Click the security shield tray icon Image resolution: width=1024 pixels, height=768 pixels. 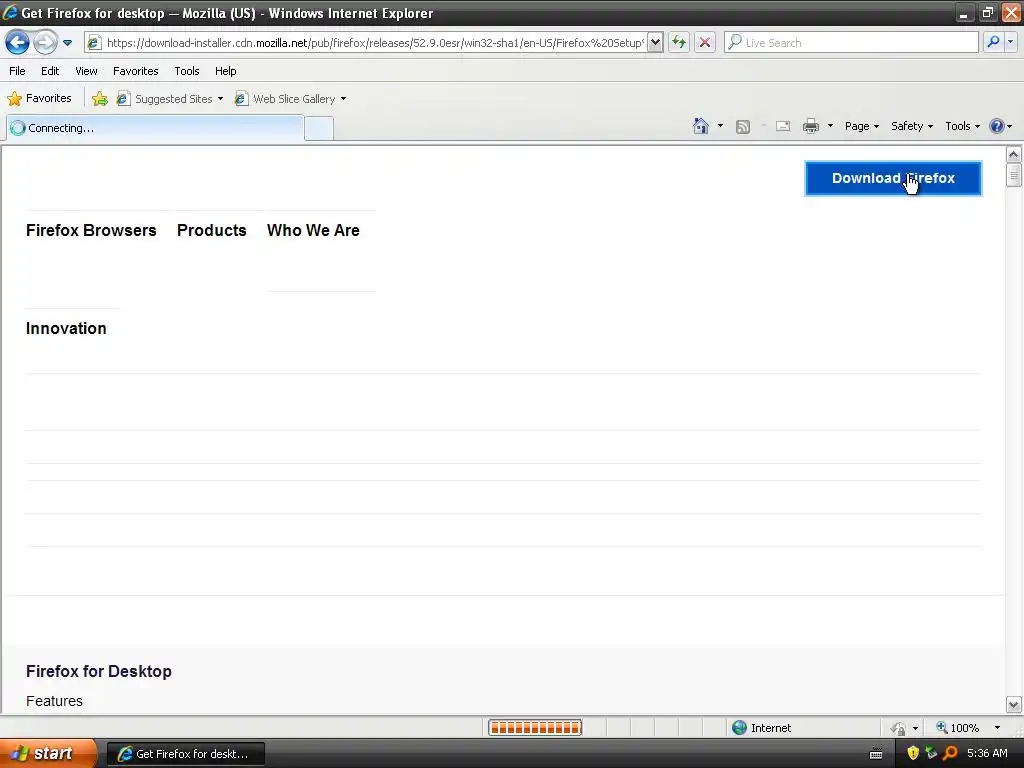[x=913, y=754]
